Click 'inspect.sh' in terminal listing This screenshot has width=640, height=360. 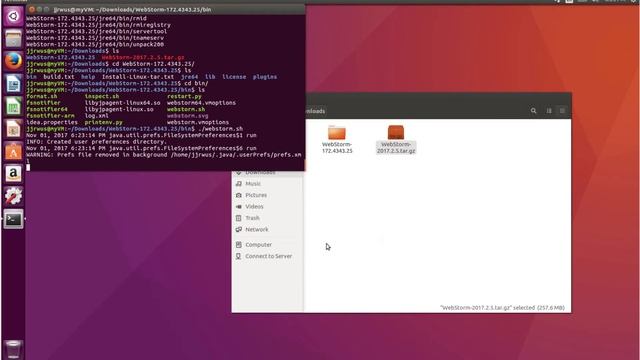(x=102, y=96)
